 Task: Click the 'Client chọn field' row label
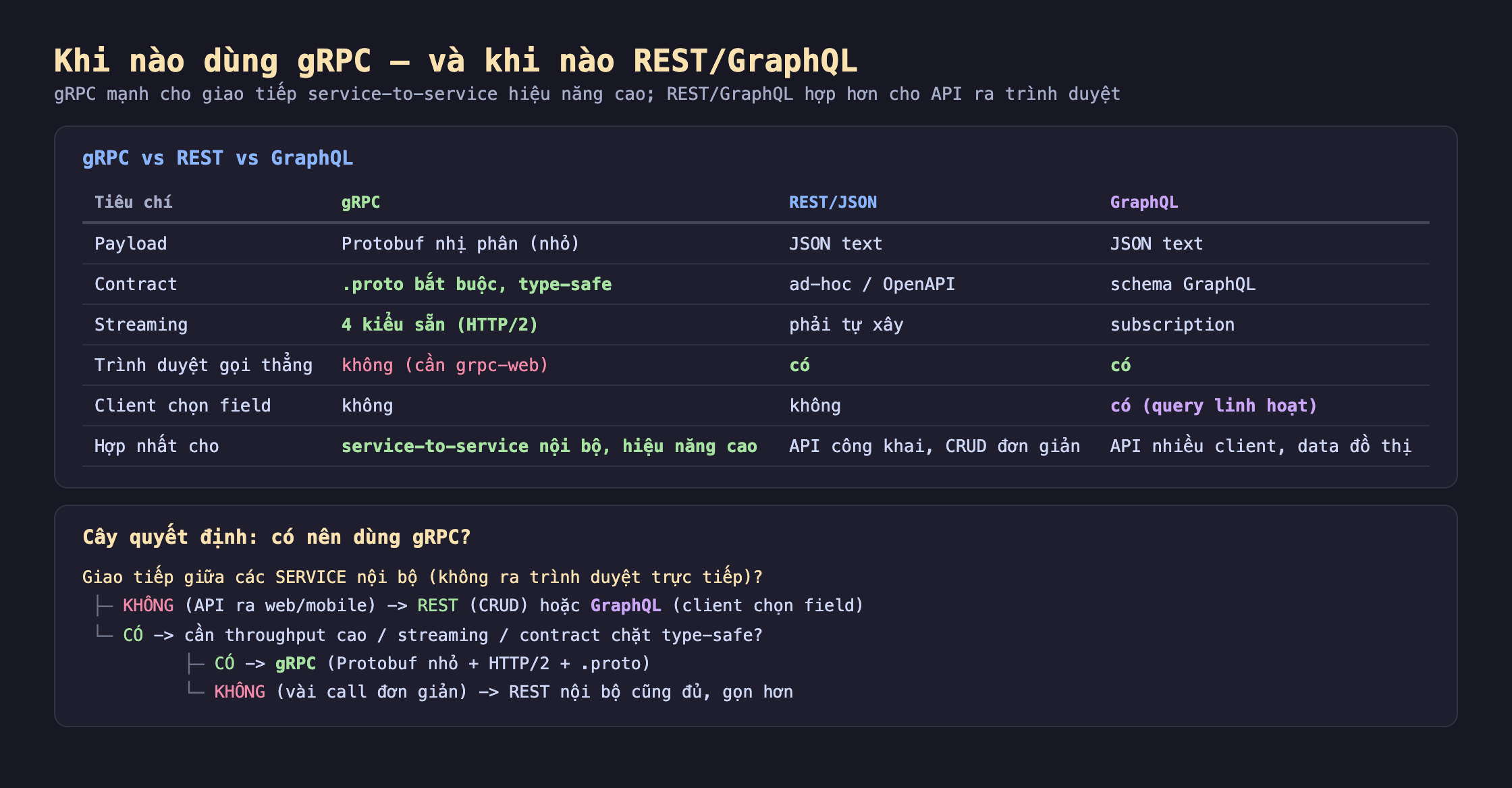[x=182, y=405]
